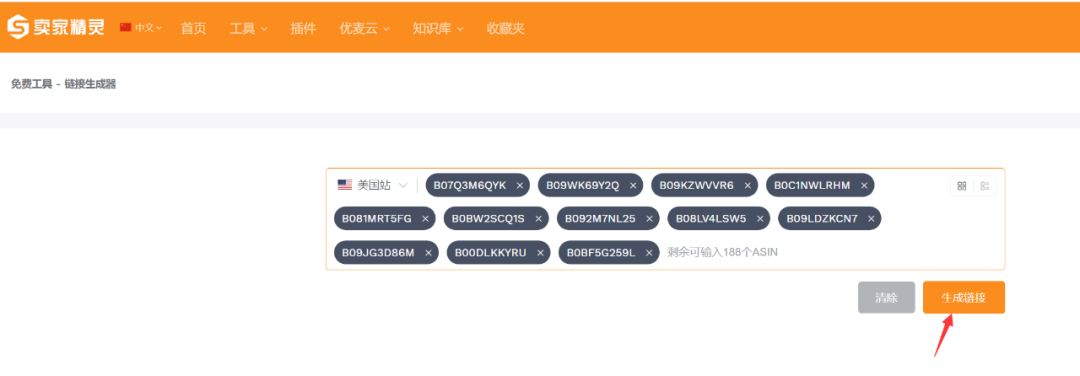The height and width of the screenshot is (376, 1080).
Task: Expand the 工具 menu
Action: pyautogui.click(x=249, y=28)
